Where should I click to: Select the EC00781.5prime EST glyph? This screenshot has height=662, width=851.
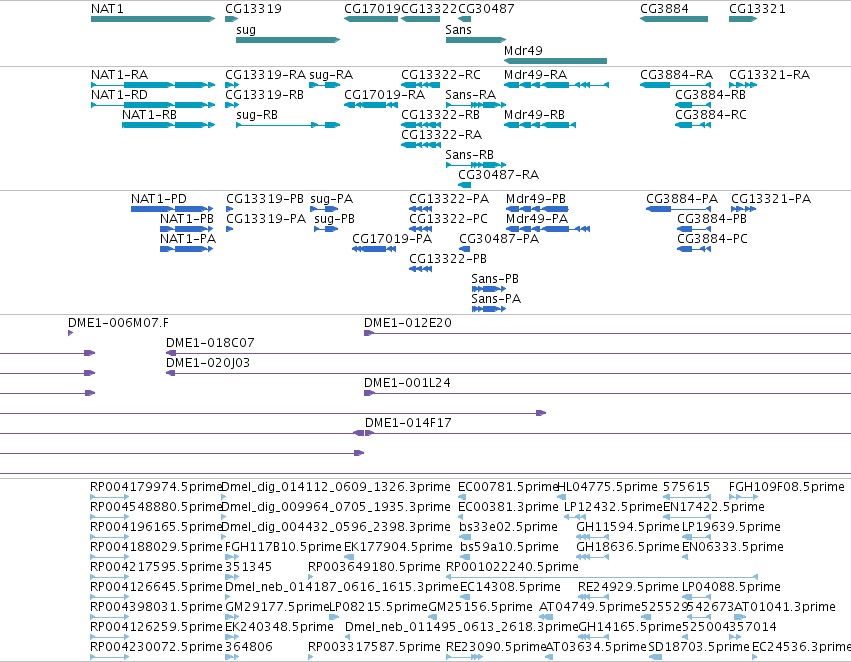(x=462, y=496)
